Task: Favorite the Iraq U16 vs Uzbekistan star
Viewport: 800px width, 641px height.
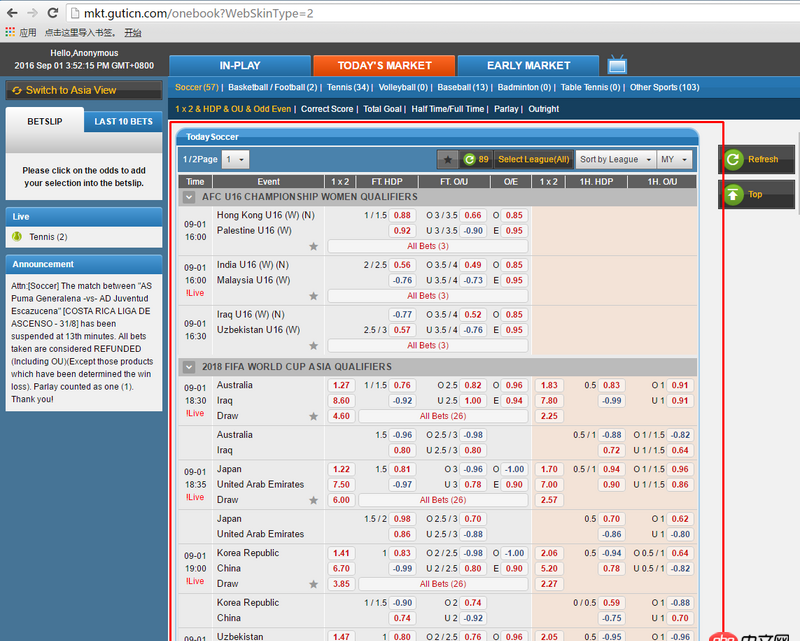Action: pyautogui.click(x=313, y=346)
